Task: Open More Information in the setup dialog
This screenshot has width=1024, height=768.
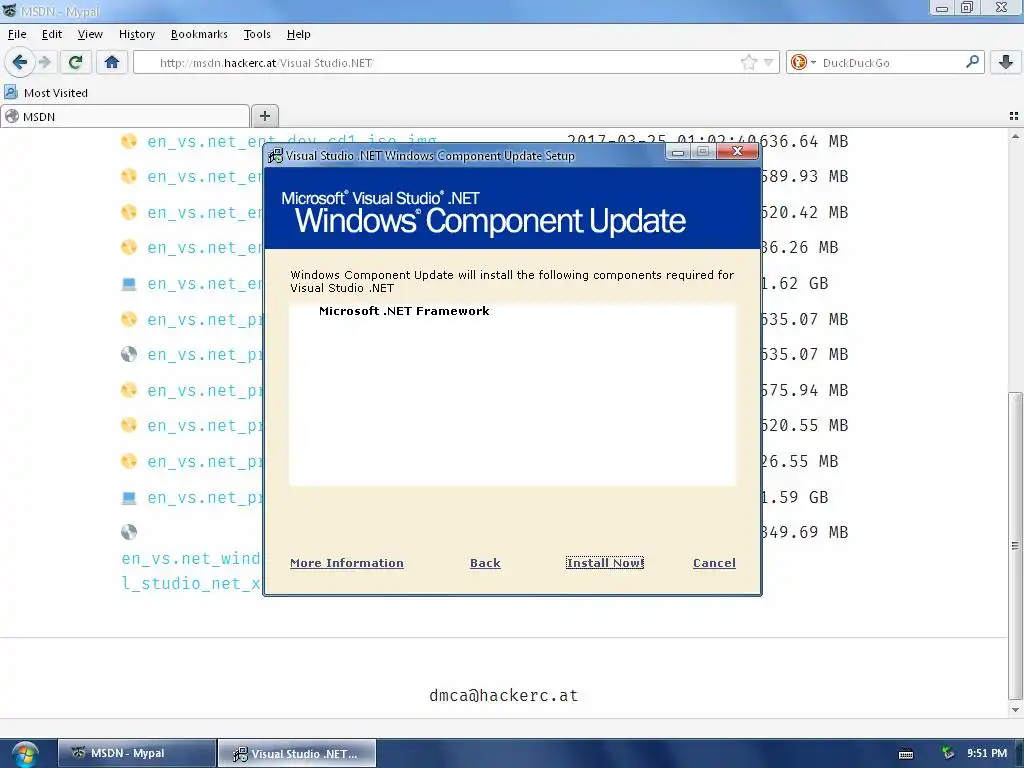Action: coord(347,563)
